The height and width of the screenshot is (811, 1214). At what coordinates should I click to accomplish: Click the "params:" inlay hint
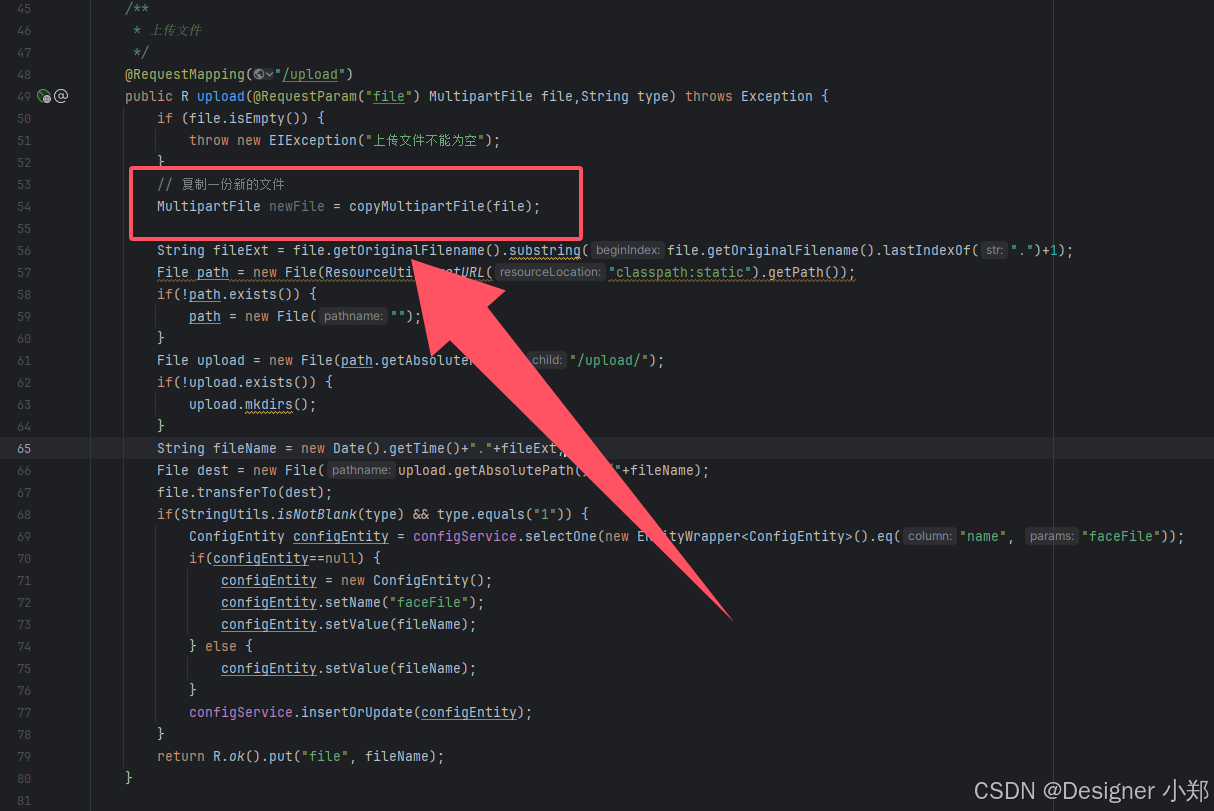[x=1052, y=536]
